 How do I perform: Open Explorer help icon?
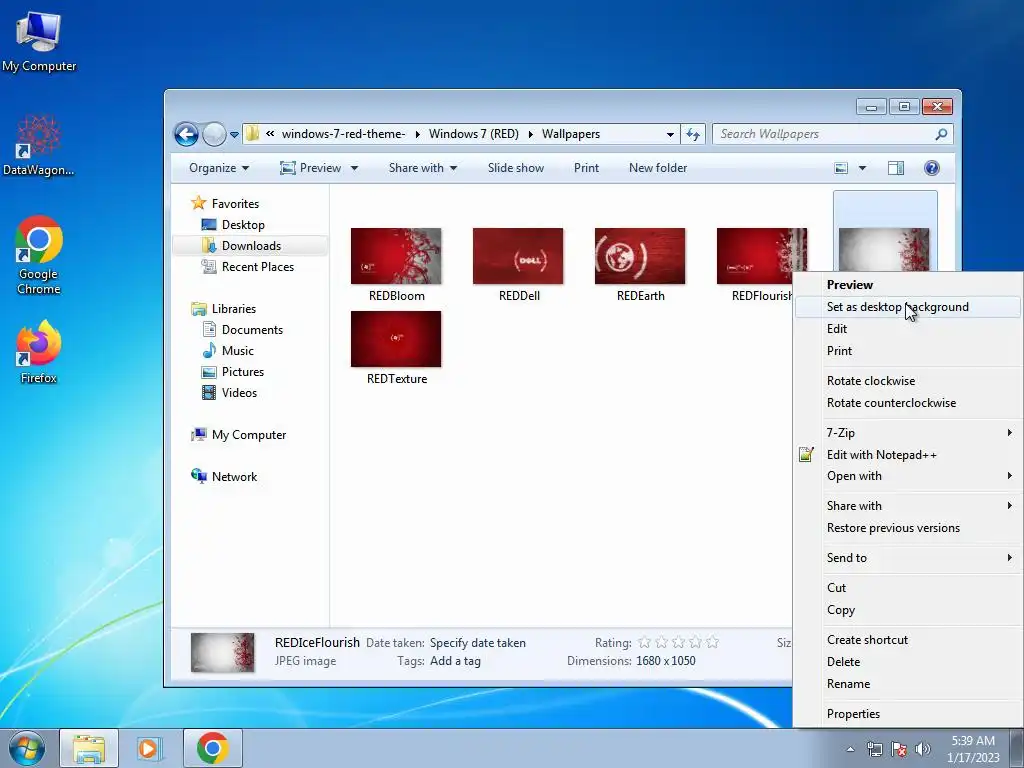tap(932, 168)
